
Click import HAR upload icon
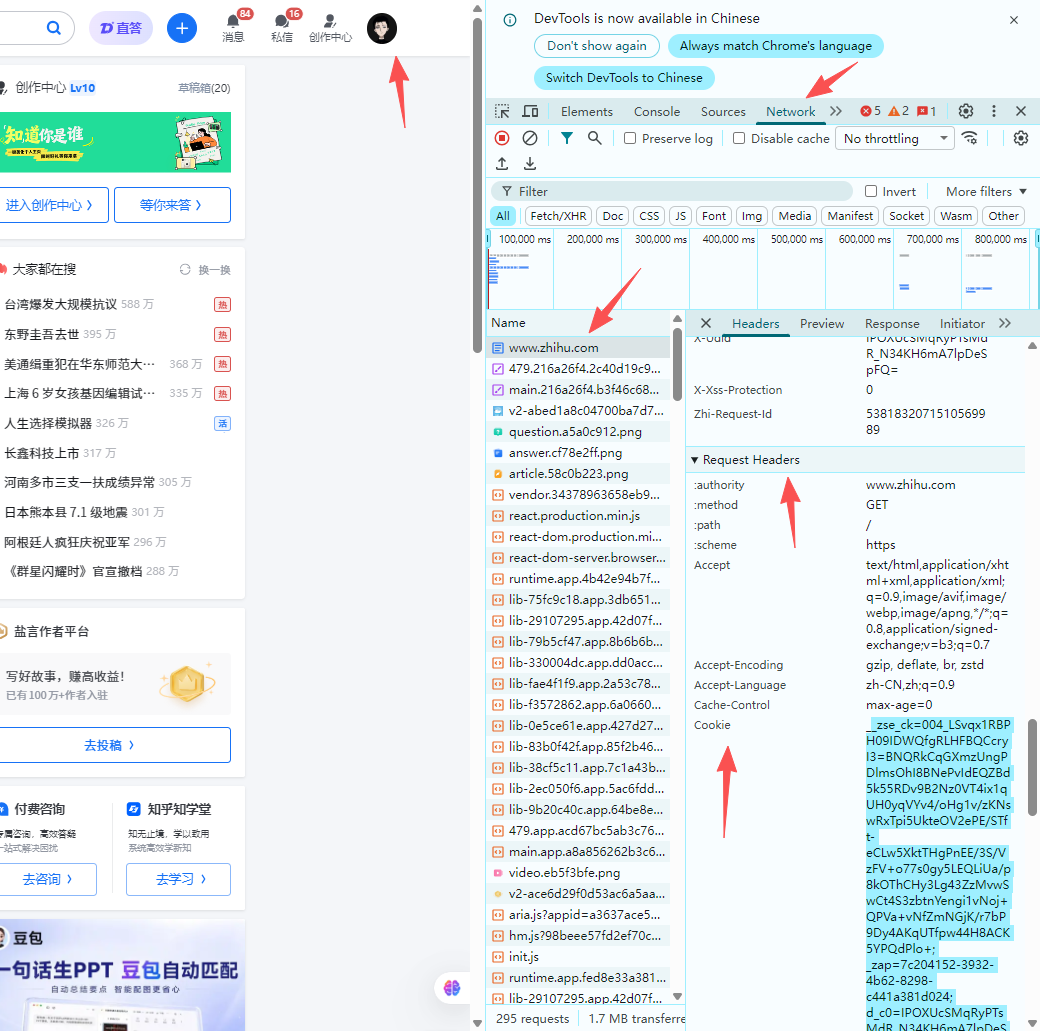click(x=502, y=163)
